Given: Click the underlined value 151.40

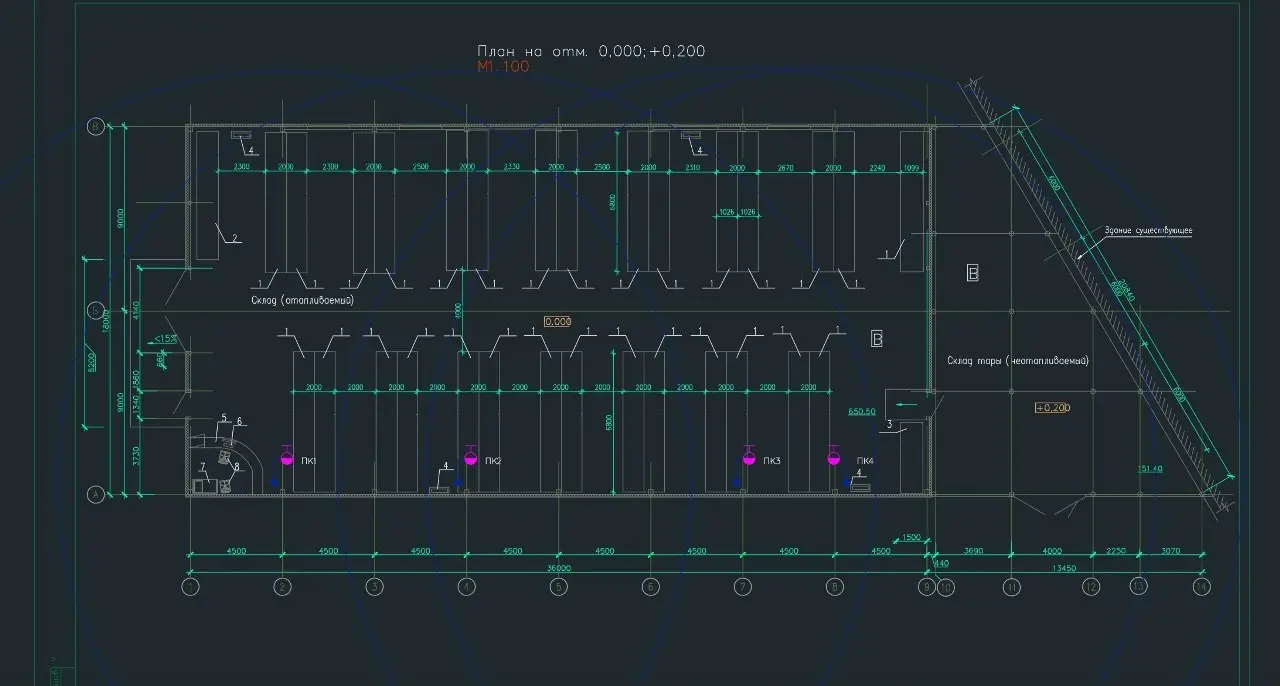Looking at the screenshot, I should [1151, 467].
